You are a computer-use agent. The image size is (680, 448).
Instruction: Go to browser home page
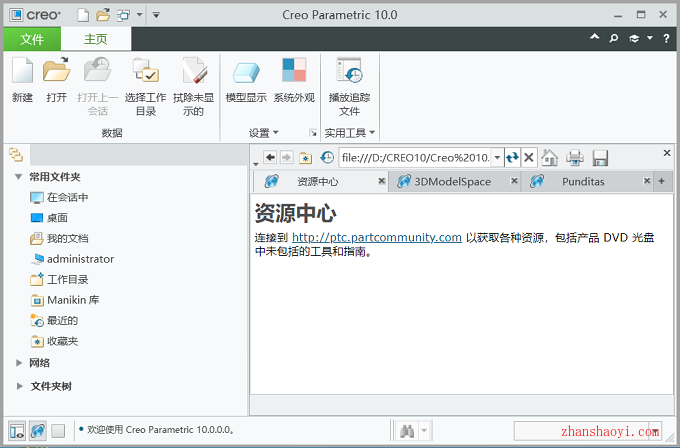pyautogui.click(x=550, y=157)
